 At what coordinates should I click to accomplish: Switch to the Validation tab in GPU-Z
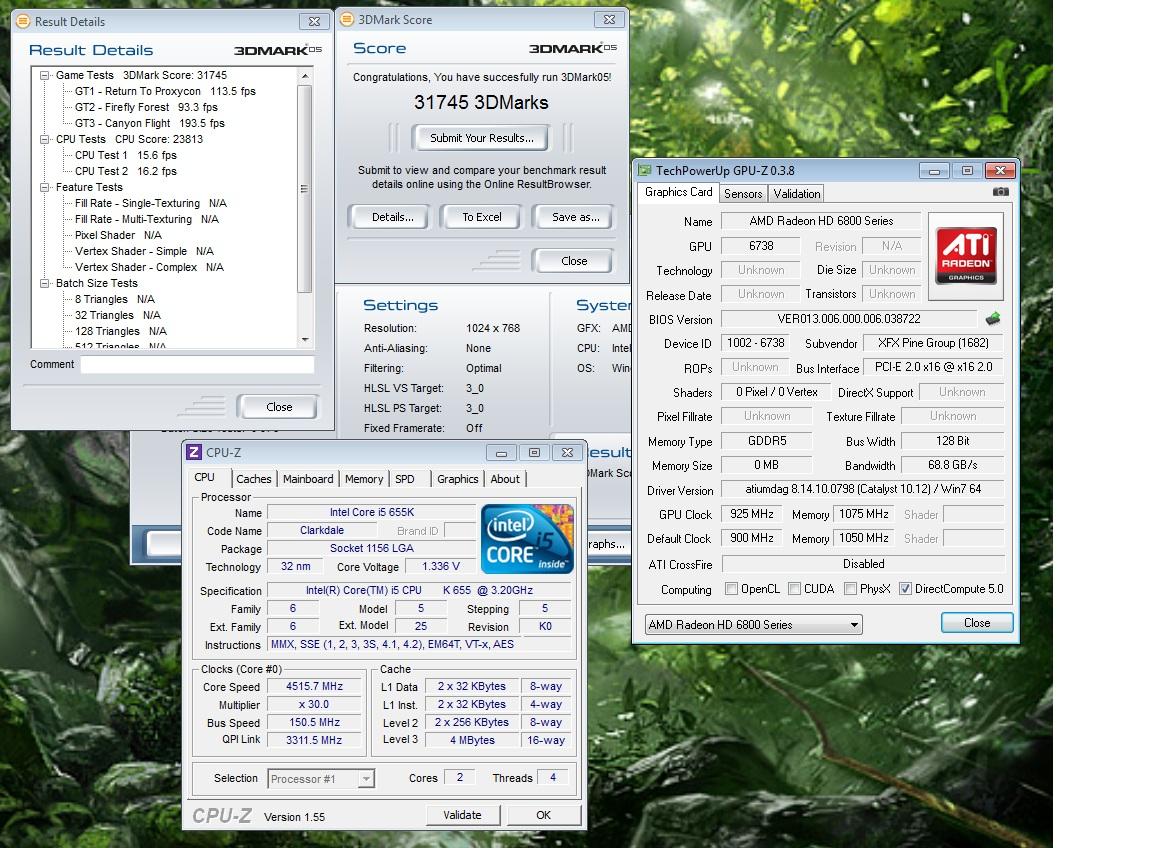point(796,194)
